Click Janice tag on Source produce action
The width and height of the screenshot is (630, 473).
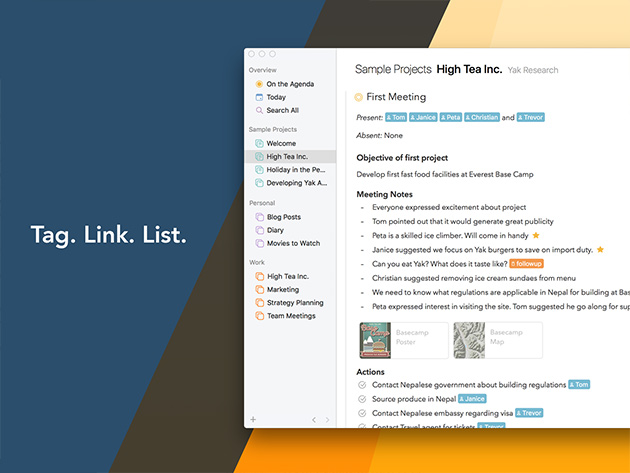click(472, 399)
